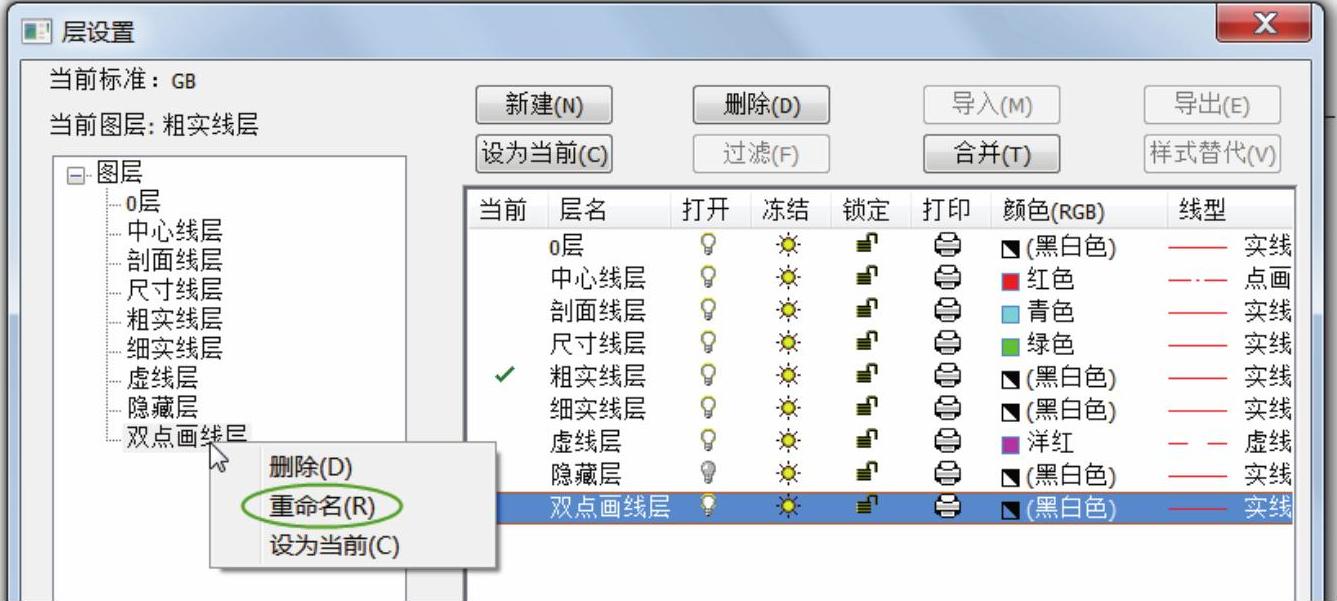Click the freeze sun icon for 粗实线层
The width and height of the screenshot is (1337, 601).
pos(790,377)
